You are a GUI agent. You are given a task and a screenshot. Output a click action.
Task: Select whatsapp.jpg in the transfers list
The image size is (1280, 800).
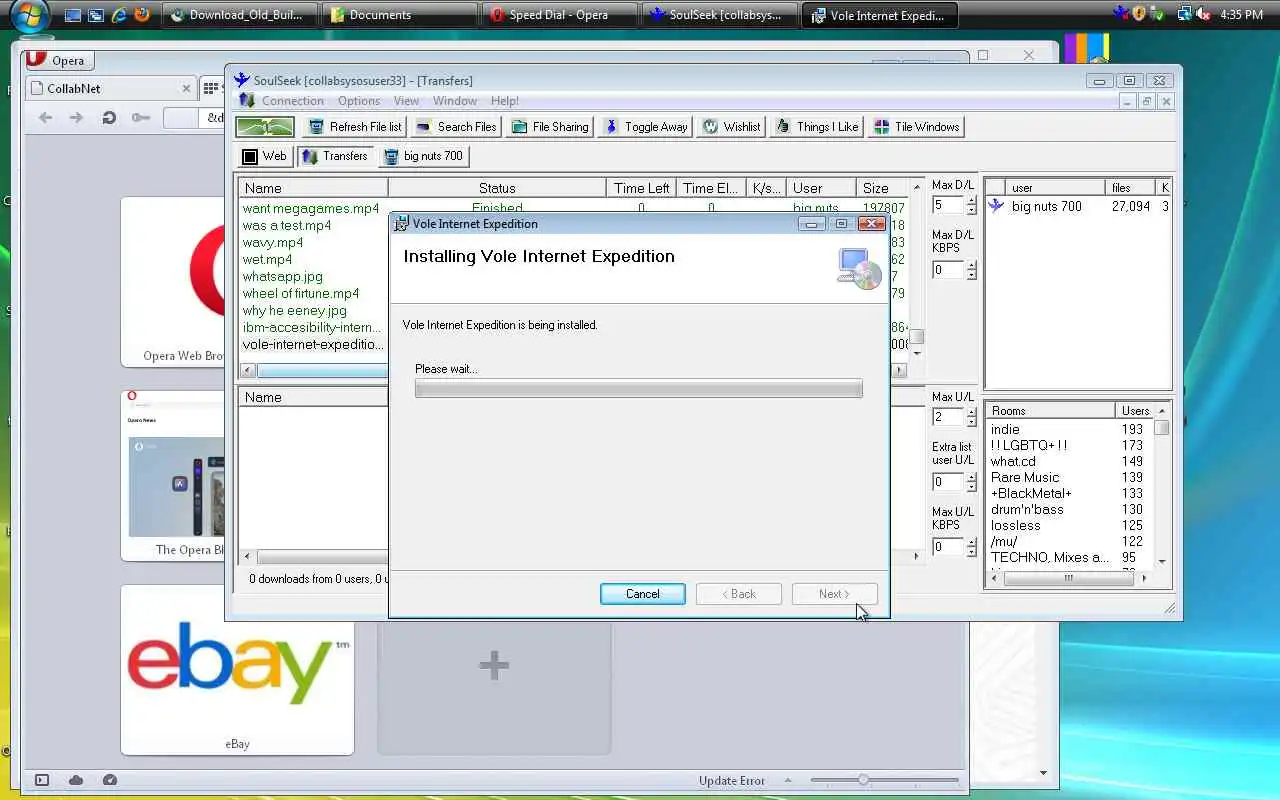tap(282, 277)
